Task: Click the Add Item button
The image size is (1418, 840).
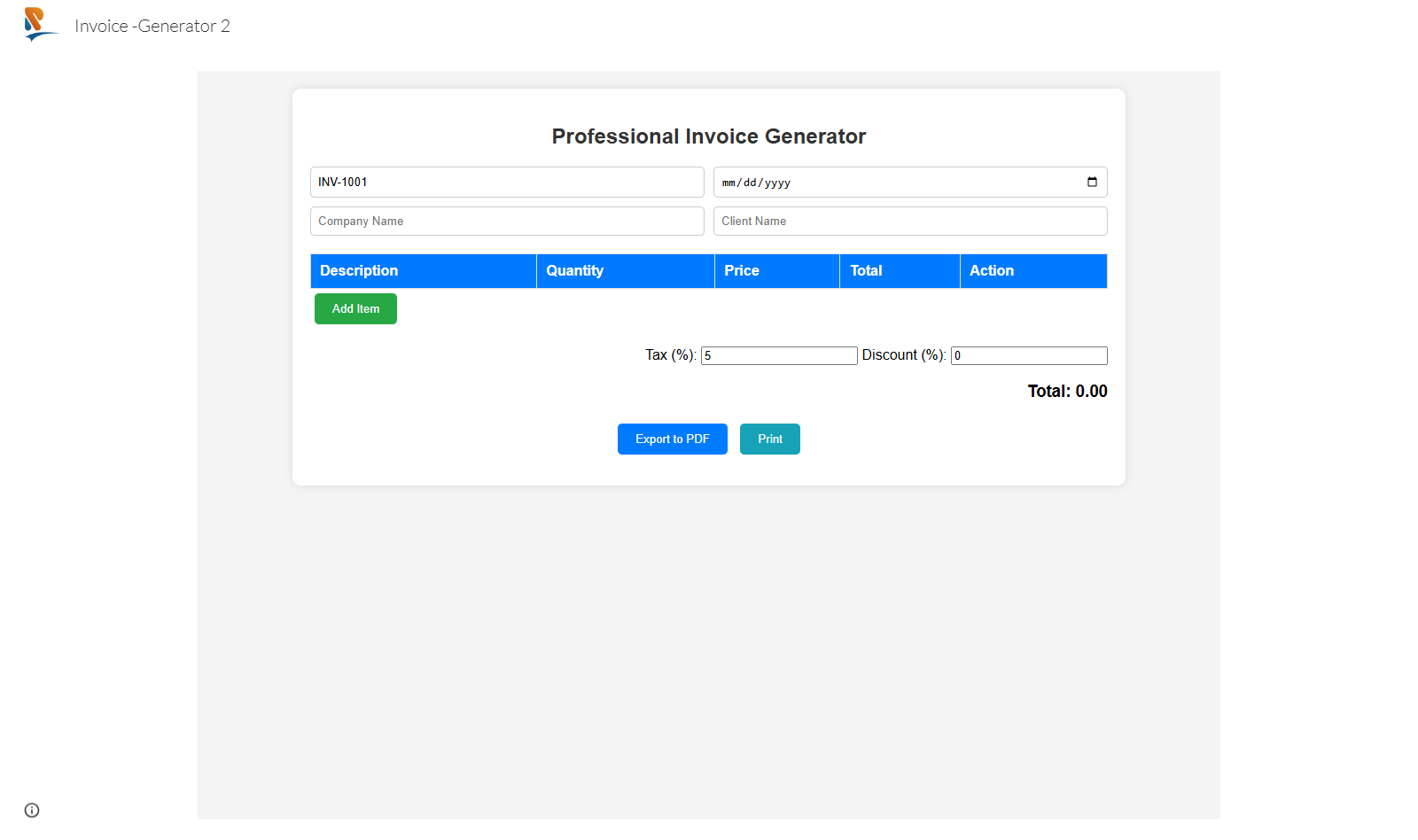Action: point(355,308)
